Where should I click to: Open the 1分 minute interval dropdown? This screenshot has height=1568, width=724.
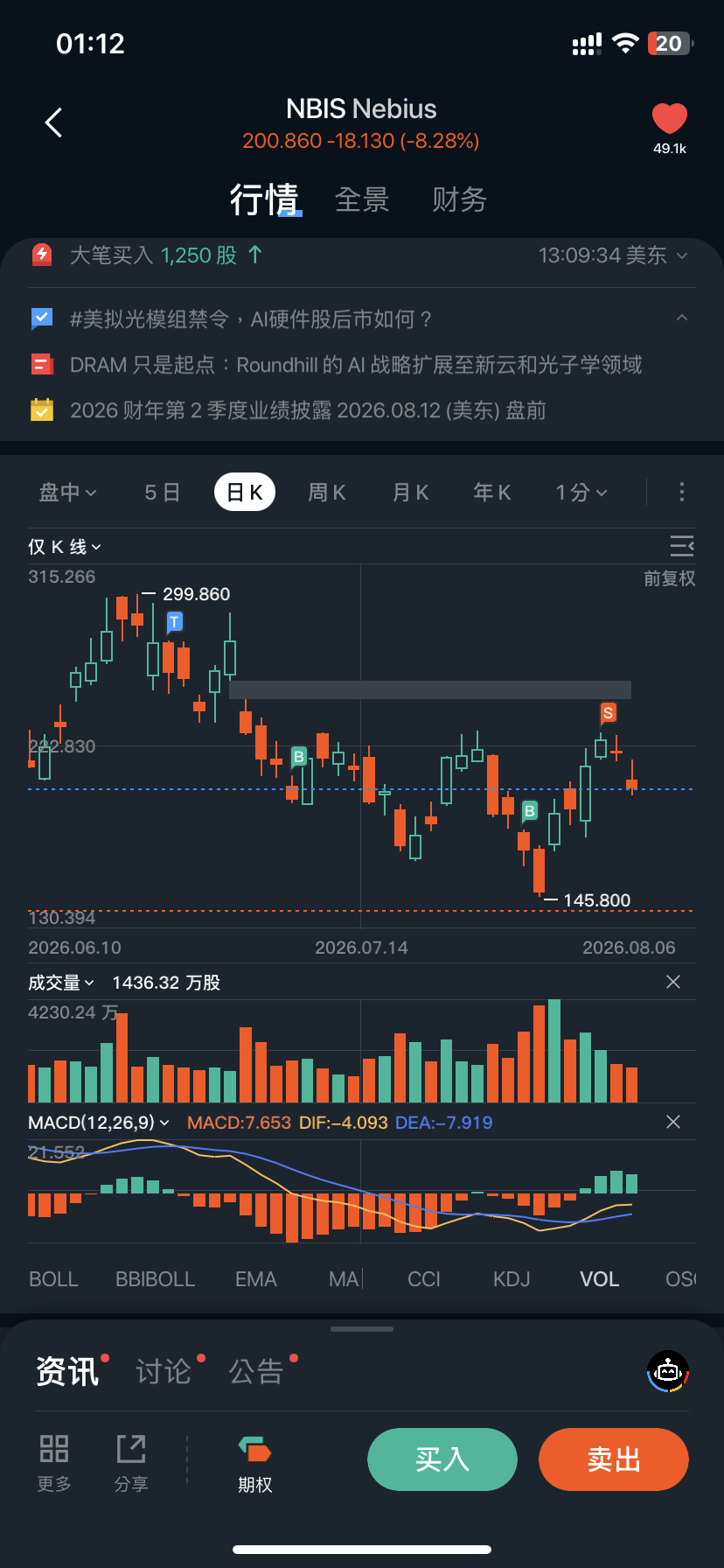[x=581, y=493]
